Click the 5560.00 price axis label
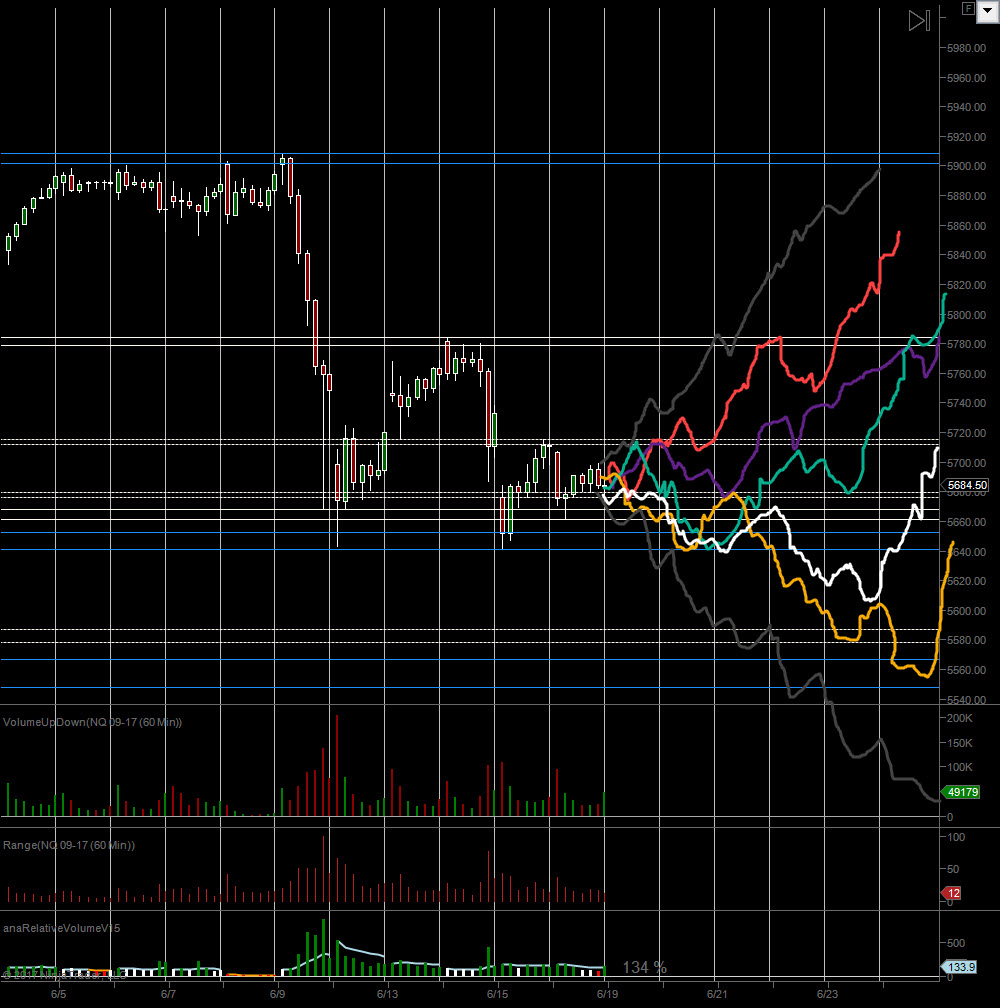 pyautogui.click(x=966, y=670)
